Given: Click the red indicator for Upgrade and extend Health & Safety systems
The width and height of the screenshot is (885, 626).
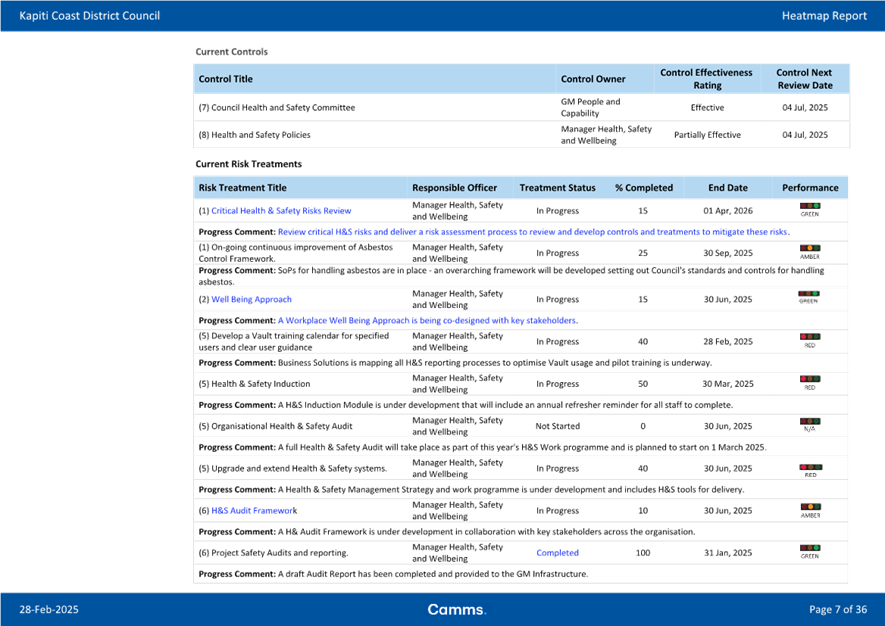Looking at the screenshot, I should coord(810,467).
